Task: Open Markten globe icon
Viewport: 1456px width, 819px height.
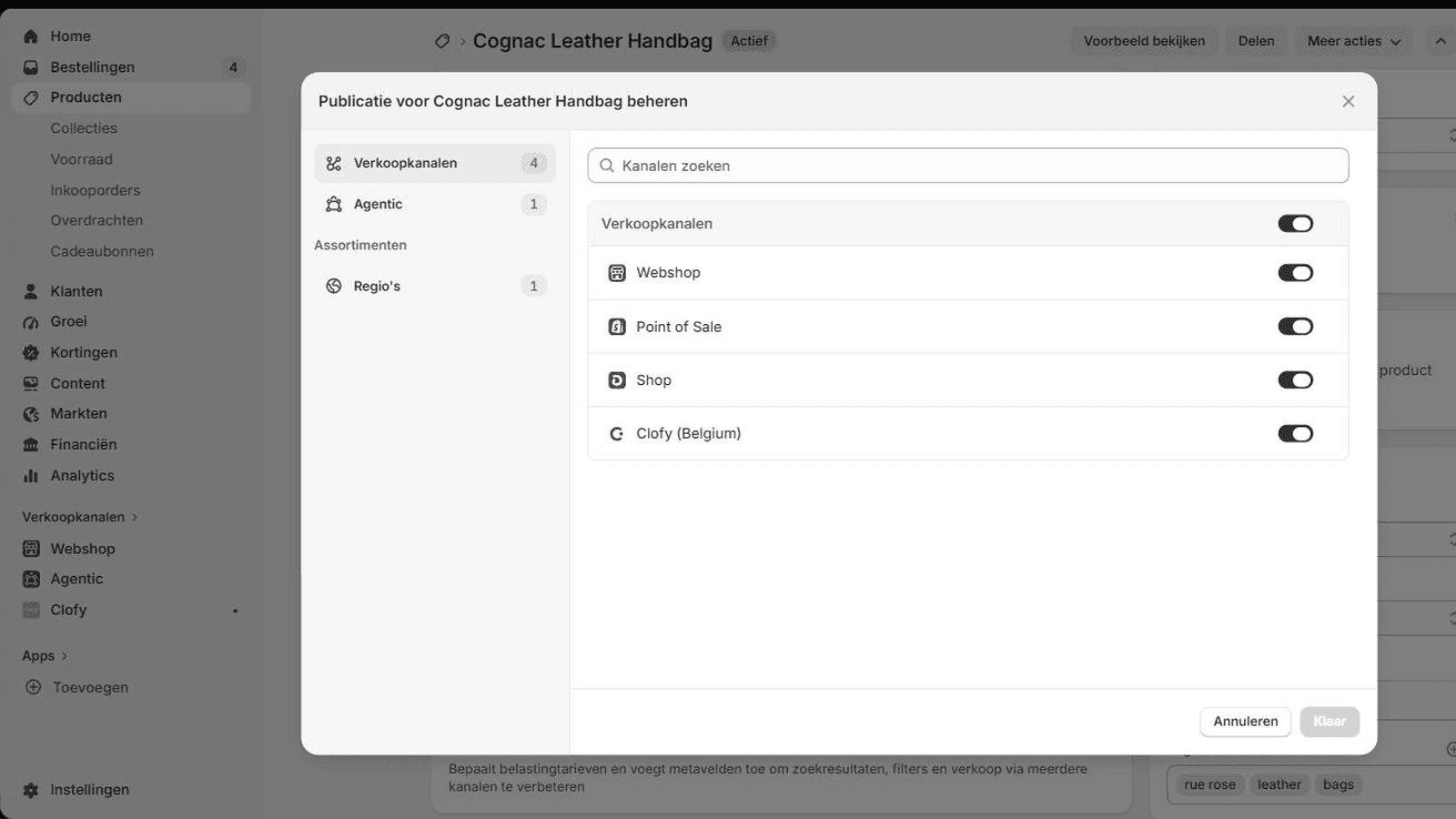Action: (31, 414)
